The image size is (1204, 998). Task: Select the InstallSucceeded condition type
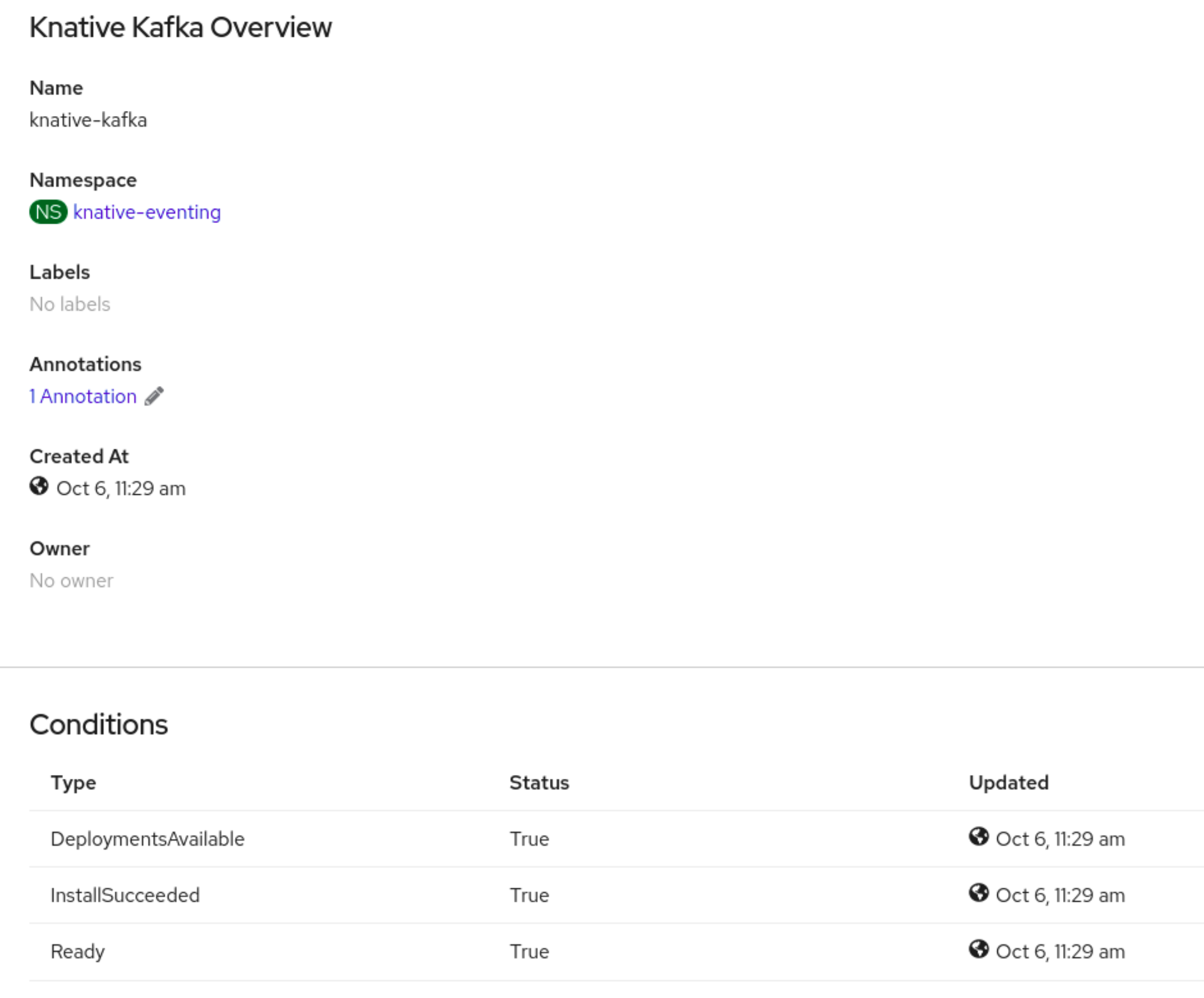125,895
